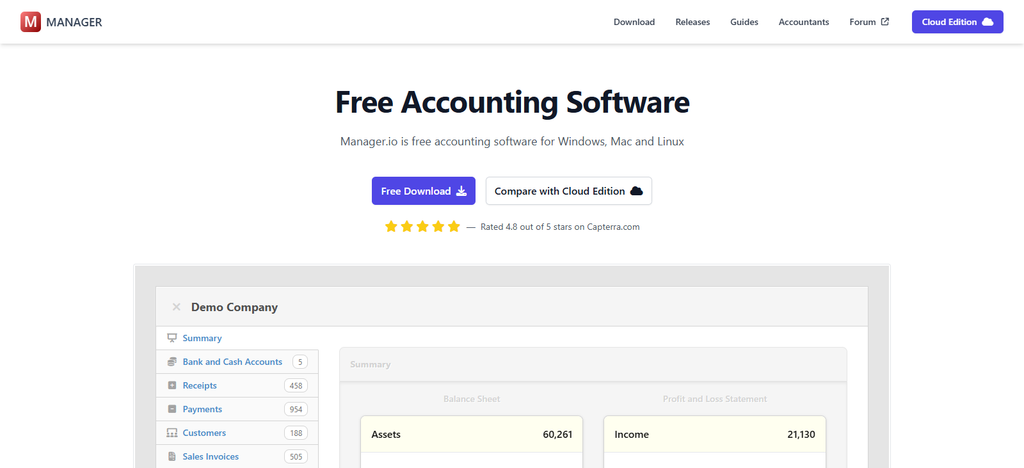This screenshot has height=468, width=1024.
Task: Click the dark cloud icon in Compare button
Action: pos(636,191)
